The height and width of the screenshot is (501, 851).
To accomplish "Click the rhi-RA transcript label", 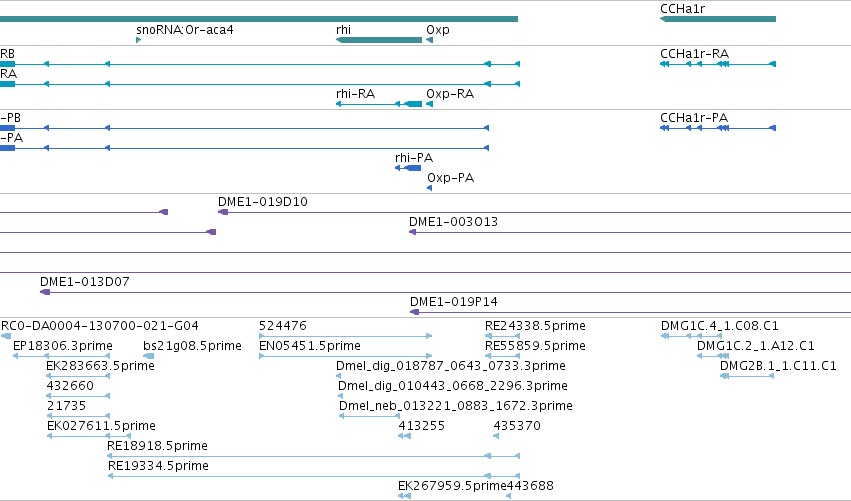I will [x=355, y=94].
